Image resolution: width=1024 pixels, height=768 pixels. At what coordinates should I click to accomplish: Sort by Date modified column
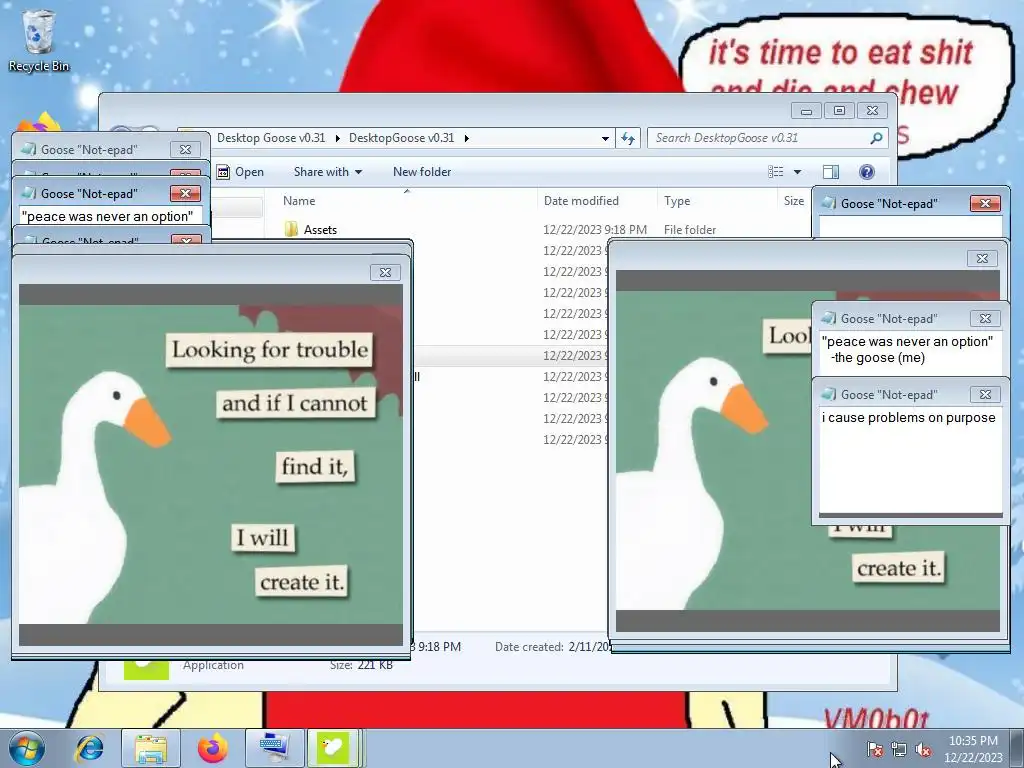581,200
